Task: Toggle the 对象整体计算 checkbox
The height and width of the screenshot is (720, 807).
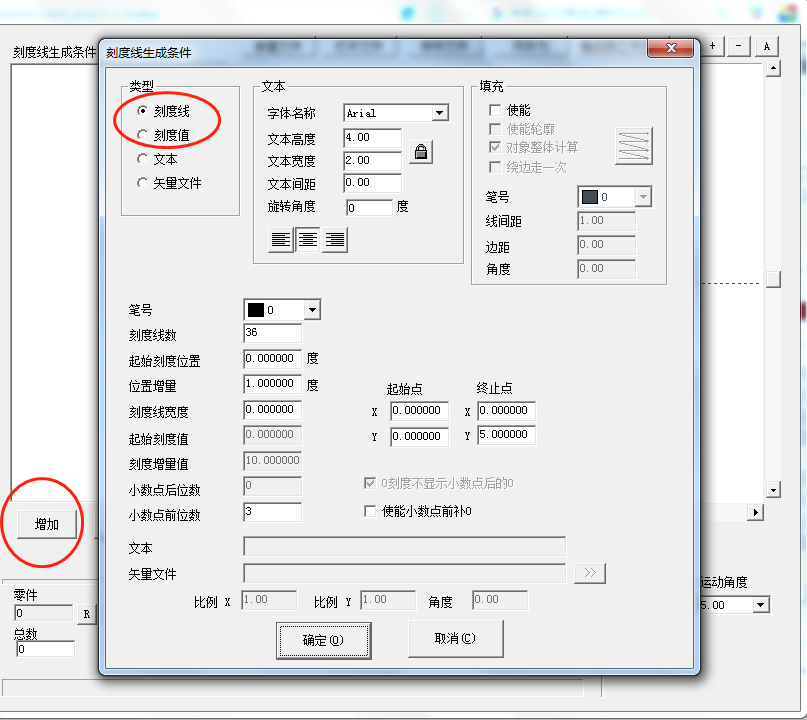Action: click(495, 148)
